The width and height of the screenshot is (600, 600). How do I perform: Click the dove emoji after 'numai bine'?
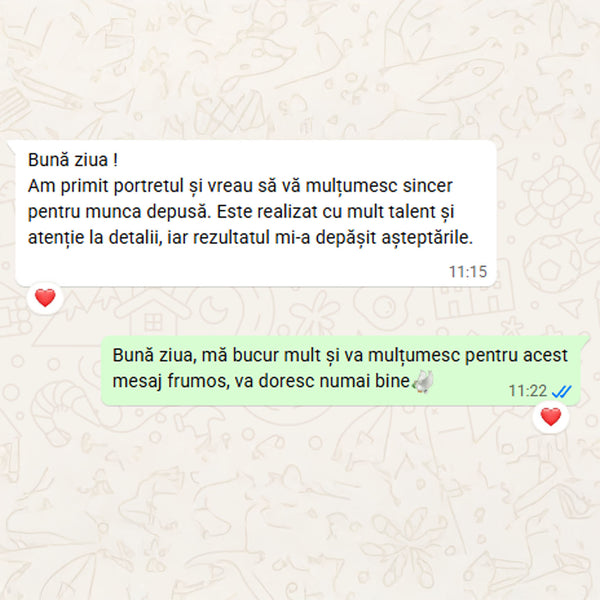tap(422, 381)
